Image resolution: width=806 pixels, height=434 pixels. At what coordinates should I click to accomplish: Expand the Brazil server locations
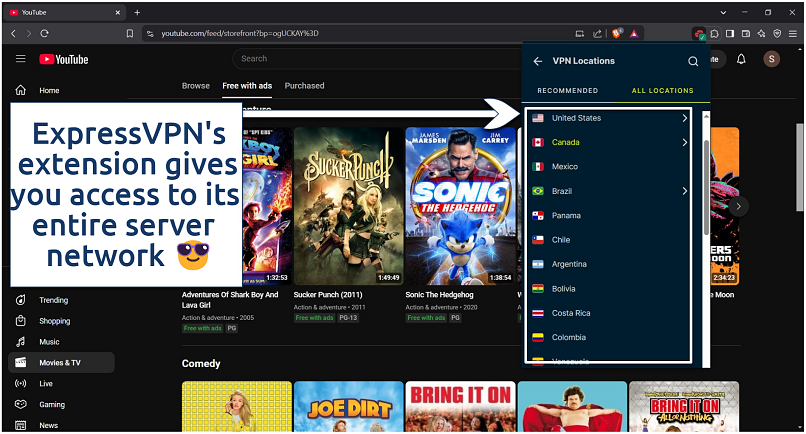click(x=685, y=191)
